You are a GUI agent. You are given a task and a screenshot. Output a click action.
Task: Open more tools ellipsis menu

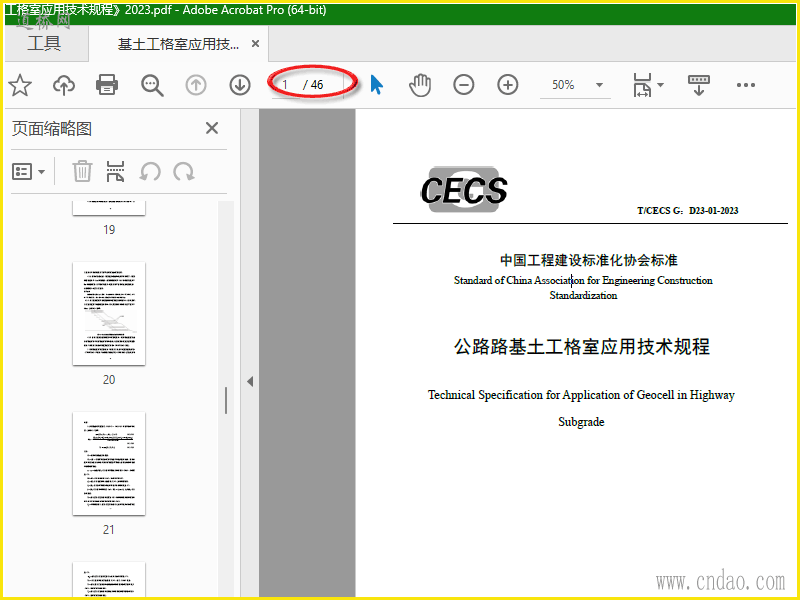[x=745, y=85]
